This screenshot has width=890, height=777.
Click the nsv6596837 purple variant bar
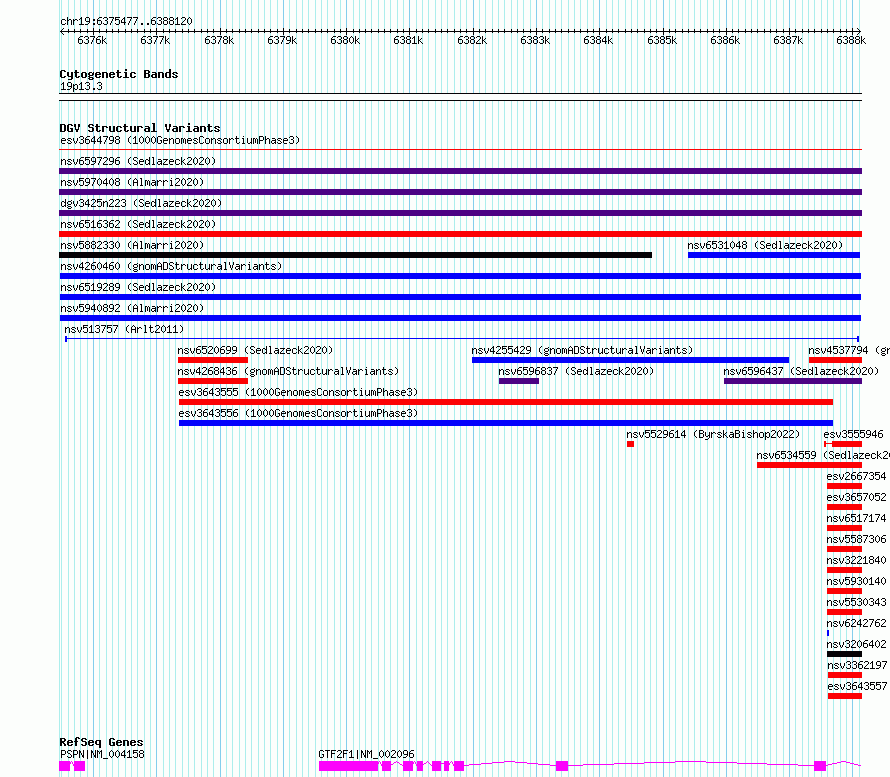click(519, 381)
